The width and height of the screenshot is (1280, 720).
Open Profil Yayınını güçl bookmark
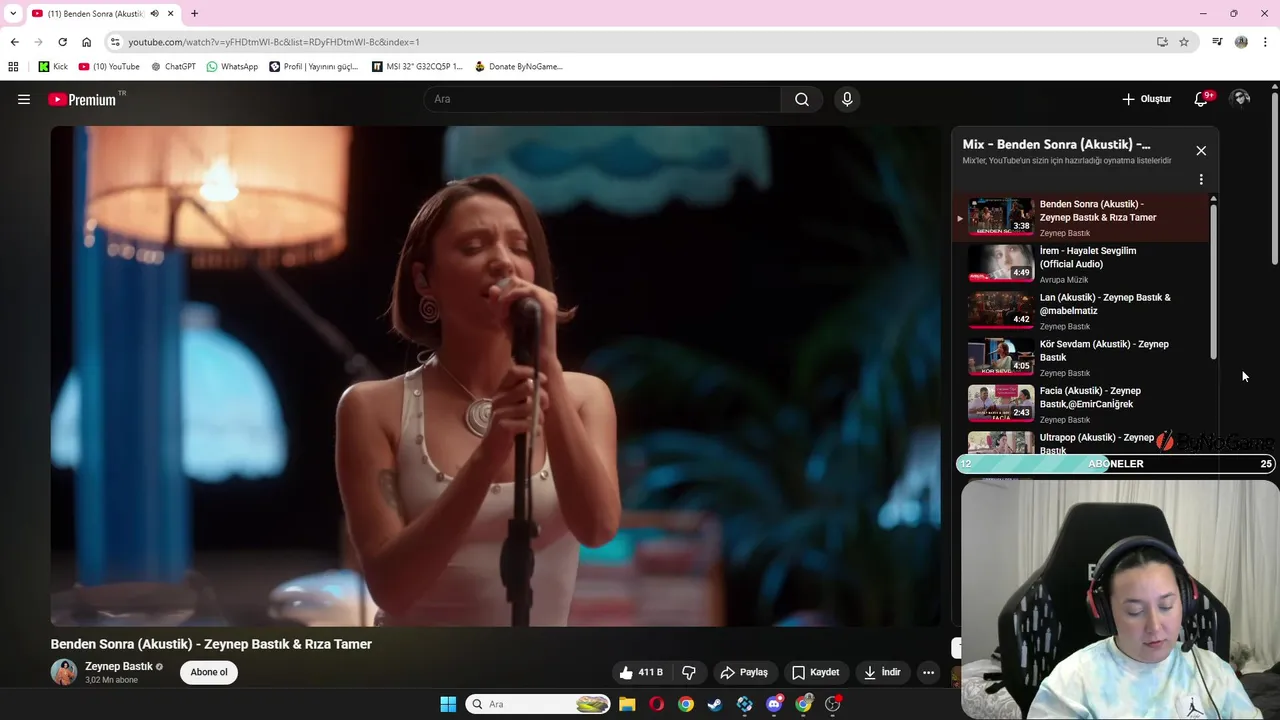[x=314, y=67]
